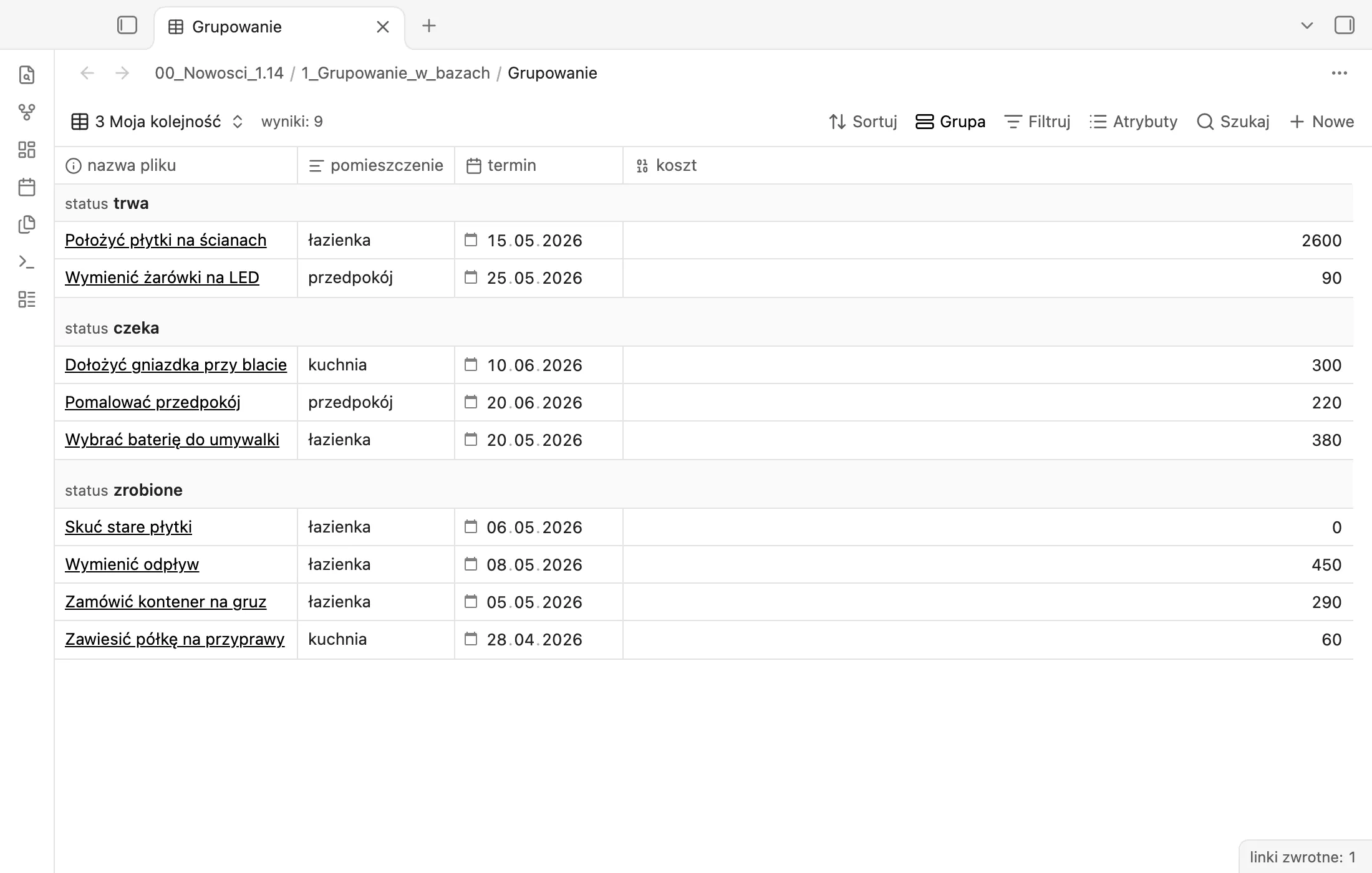
Task: Open 'Wymienić żarówki na LED' note link
Action: 162,277
